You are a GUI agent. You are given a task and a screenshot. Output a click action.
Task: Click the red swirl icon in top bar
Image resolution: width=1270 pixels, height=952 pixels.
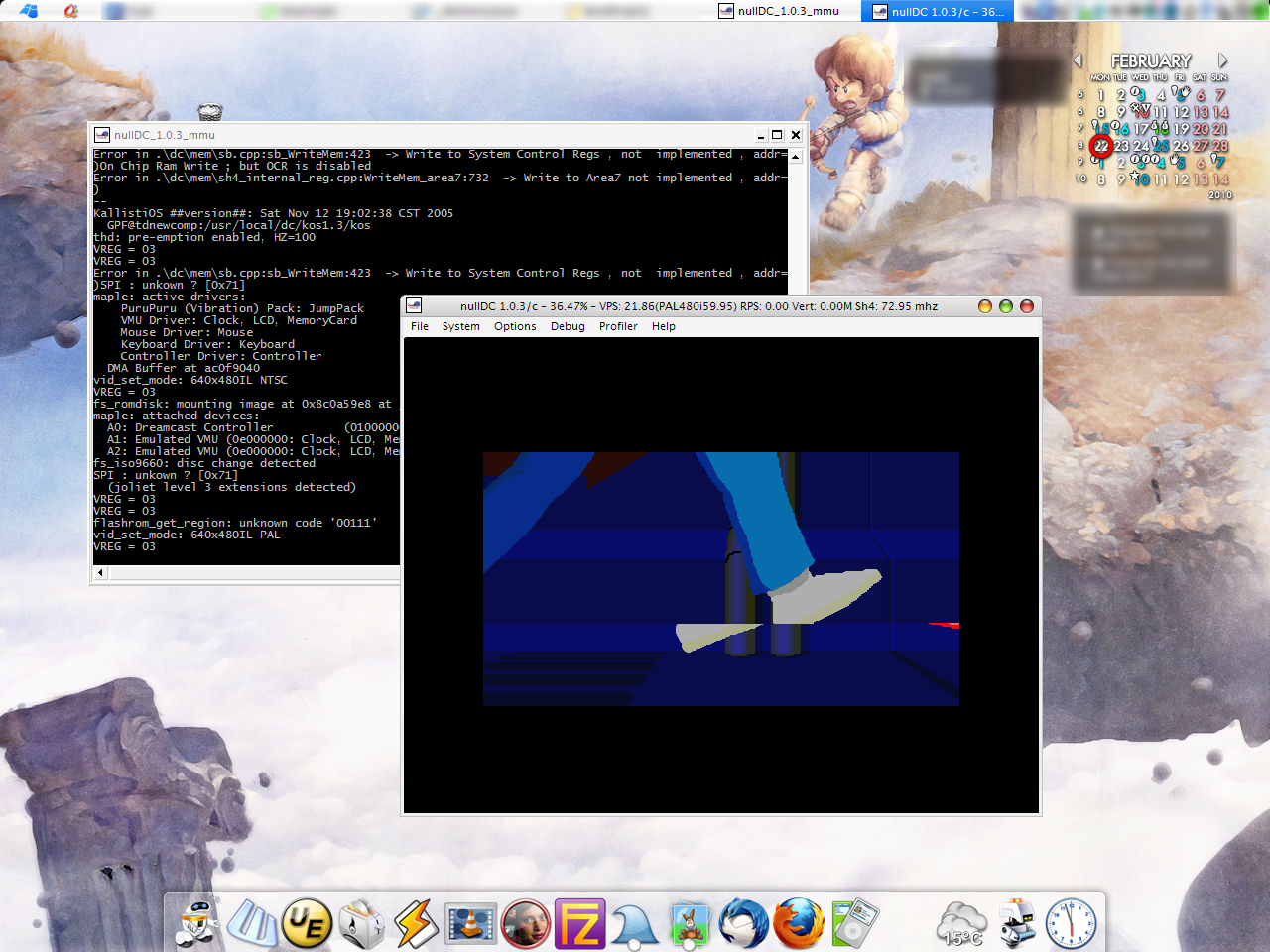point(71,11)
